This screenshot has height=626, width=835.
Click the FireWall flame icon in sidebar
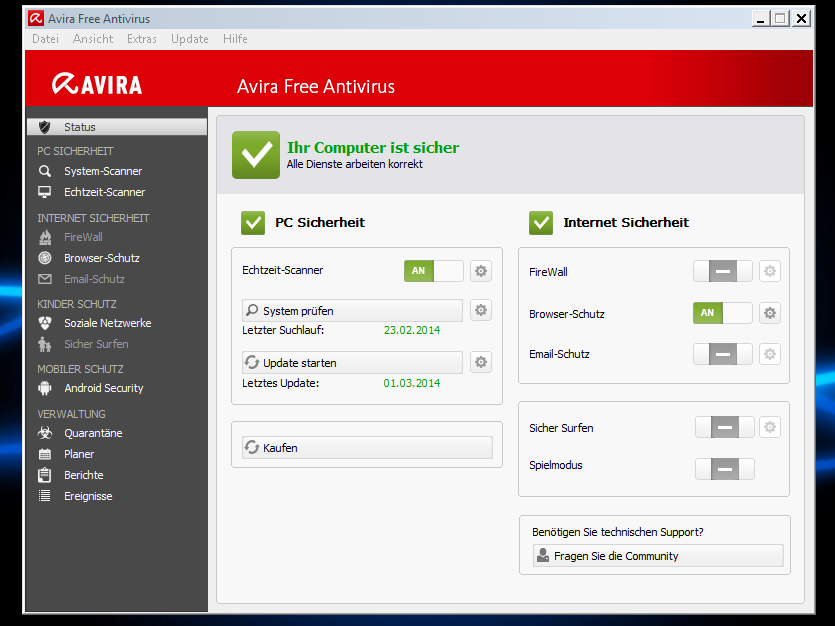tap(45, 237)
